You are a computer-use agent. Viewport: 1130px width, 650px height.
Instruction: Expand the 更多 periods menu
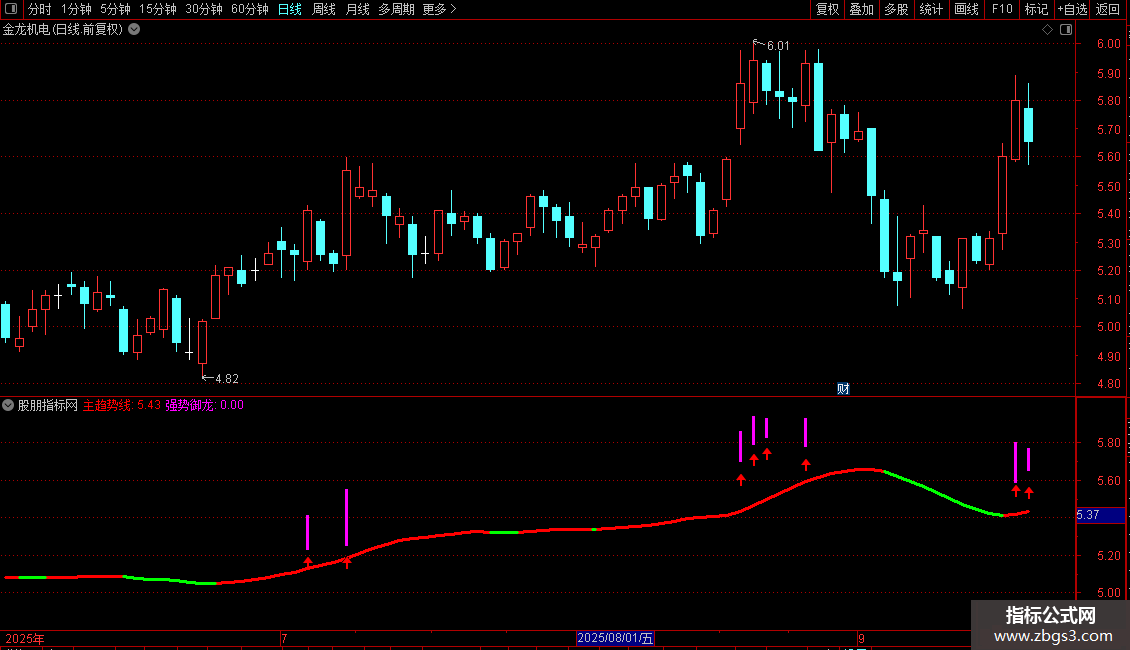click(x=440, y=9)
